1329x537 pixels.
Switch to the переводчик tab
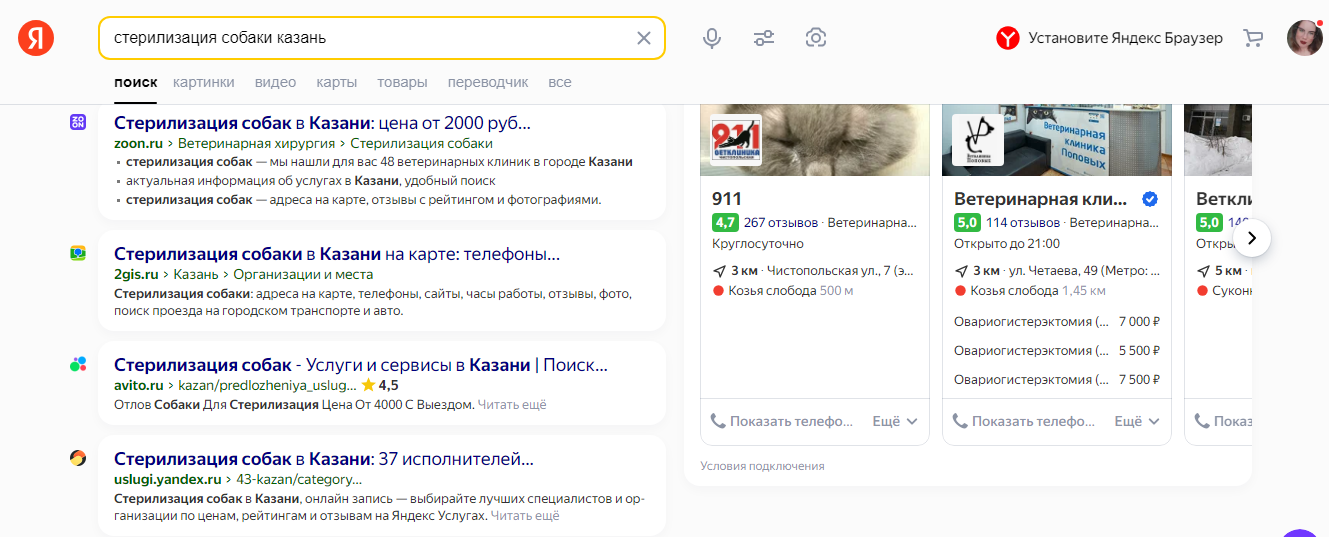[x=488, y=82]
